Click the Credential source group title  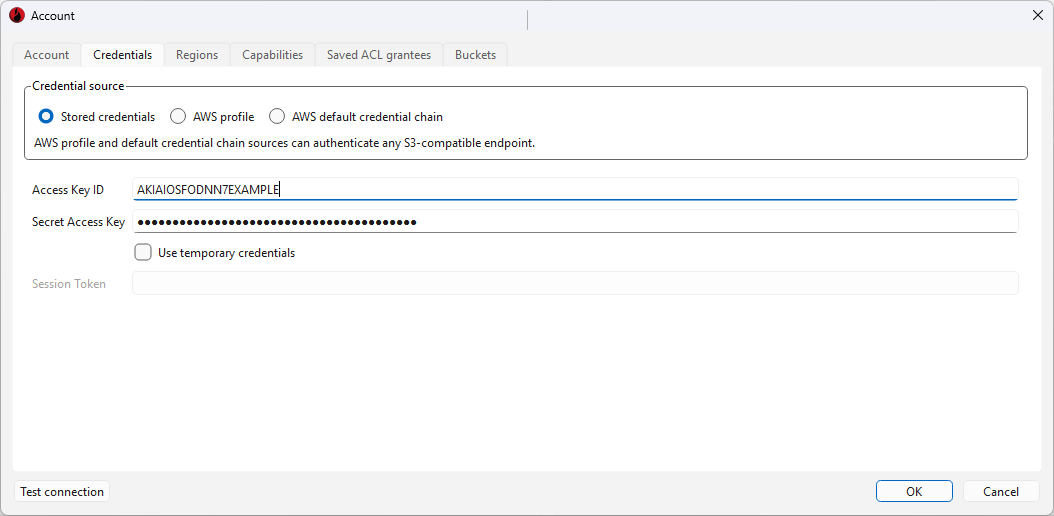coord(78,86)
